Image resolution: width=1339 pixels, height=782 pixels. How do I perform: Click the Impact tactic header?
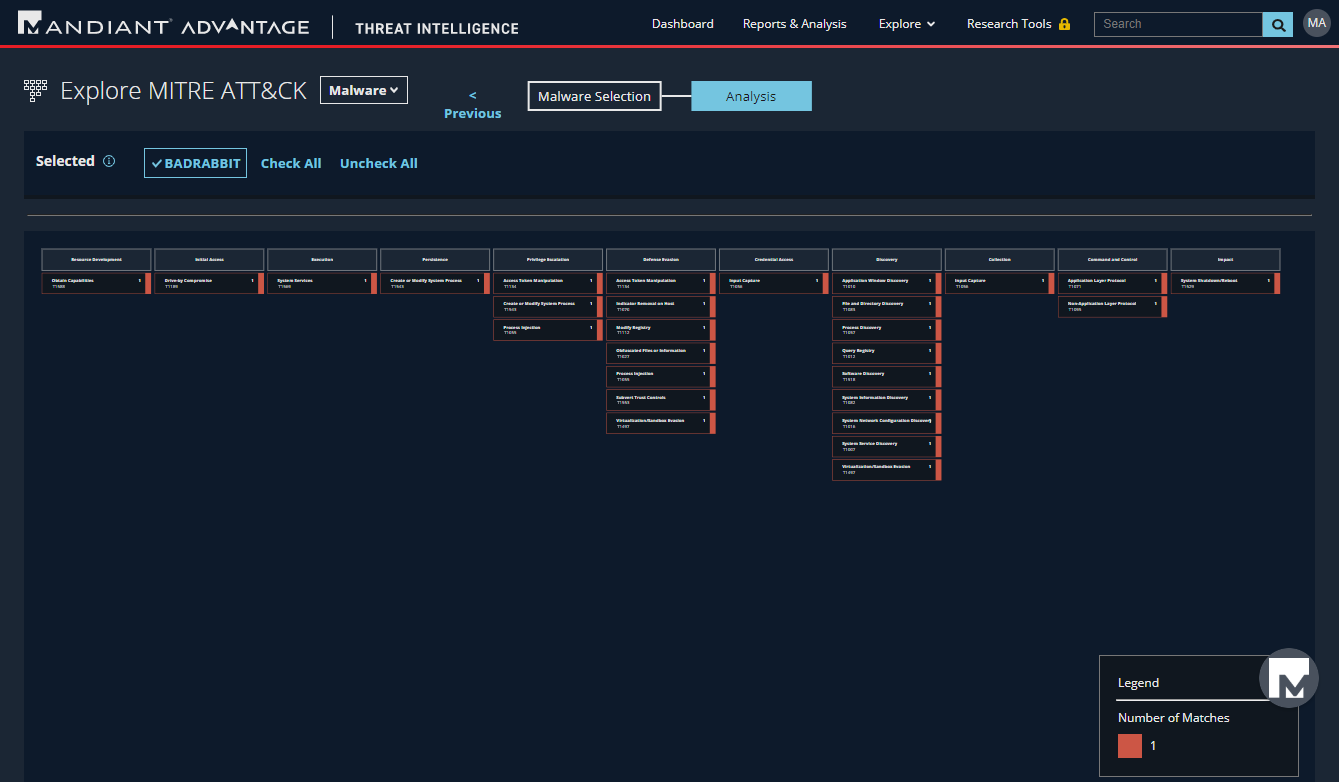1226,259
